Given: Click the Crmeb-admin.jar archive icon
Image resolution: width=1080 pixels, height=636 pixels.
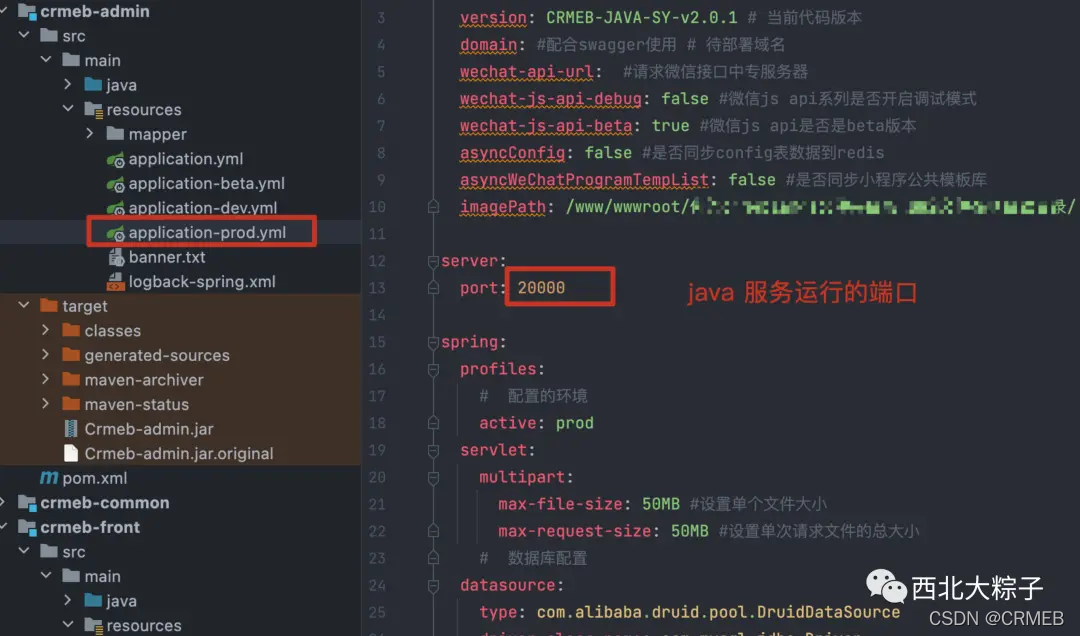Looking at the screenshot, I should [70, 429].
